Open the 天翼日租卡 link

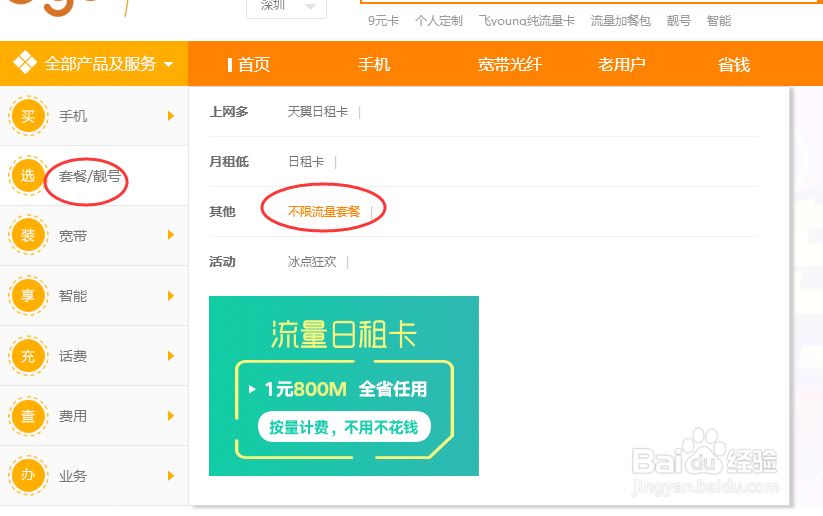[x=318, y=112]
